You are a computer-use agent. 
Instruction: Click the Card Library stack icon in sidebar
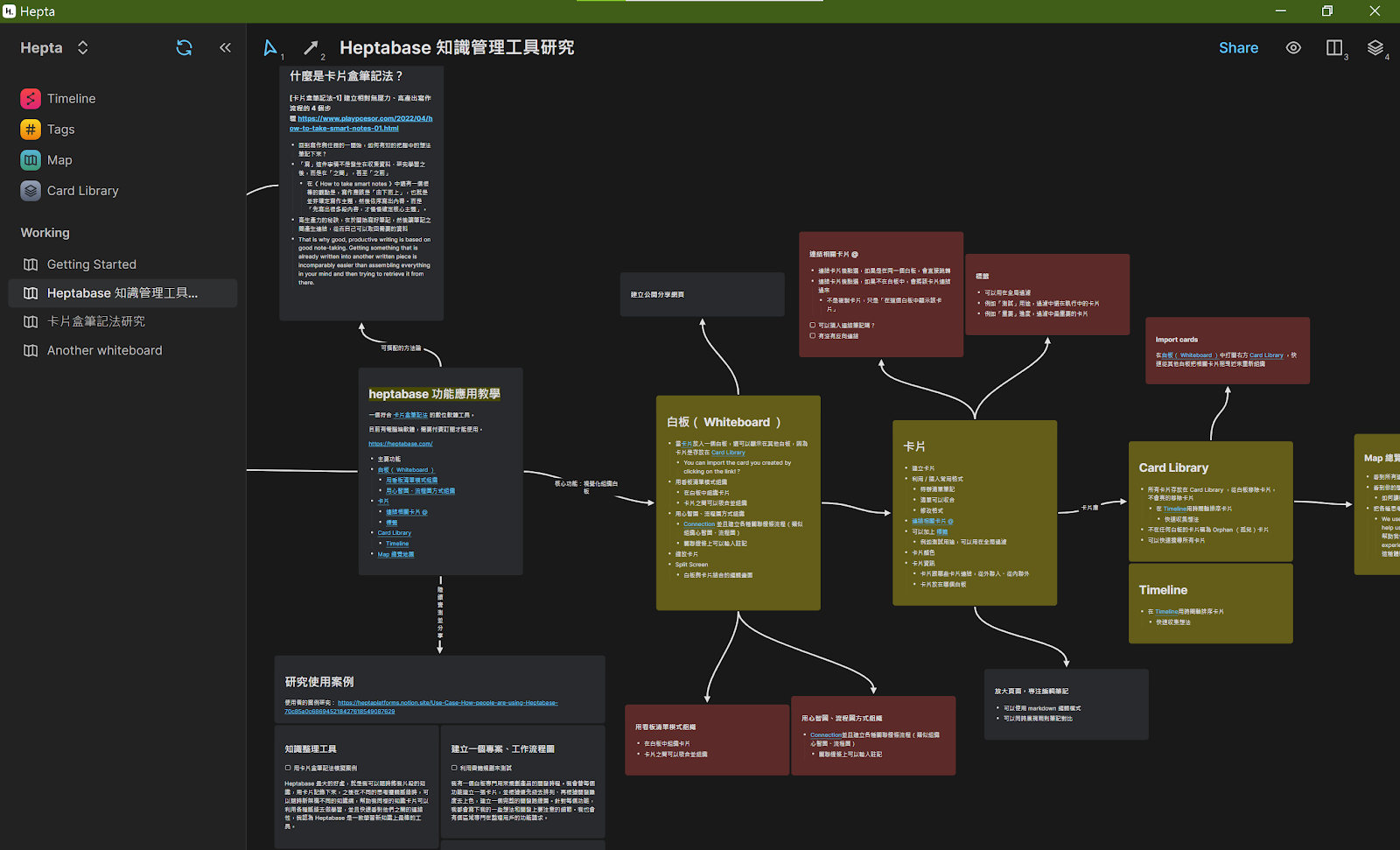click(31, 191)
